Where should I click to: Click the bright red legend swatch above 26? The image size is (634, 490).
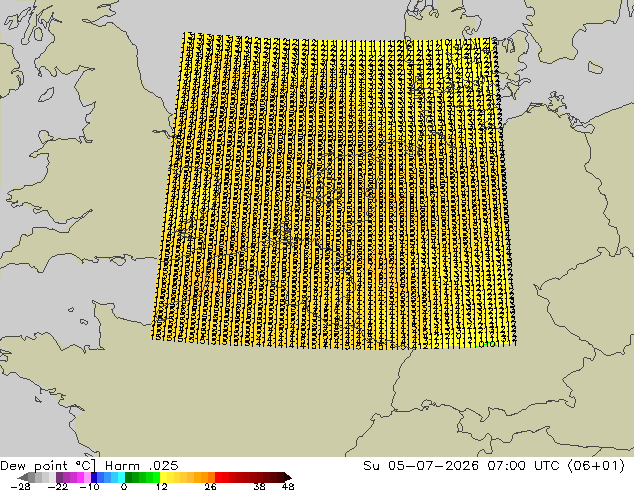pos(218,477)
